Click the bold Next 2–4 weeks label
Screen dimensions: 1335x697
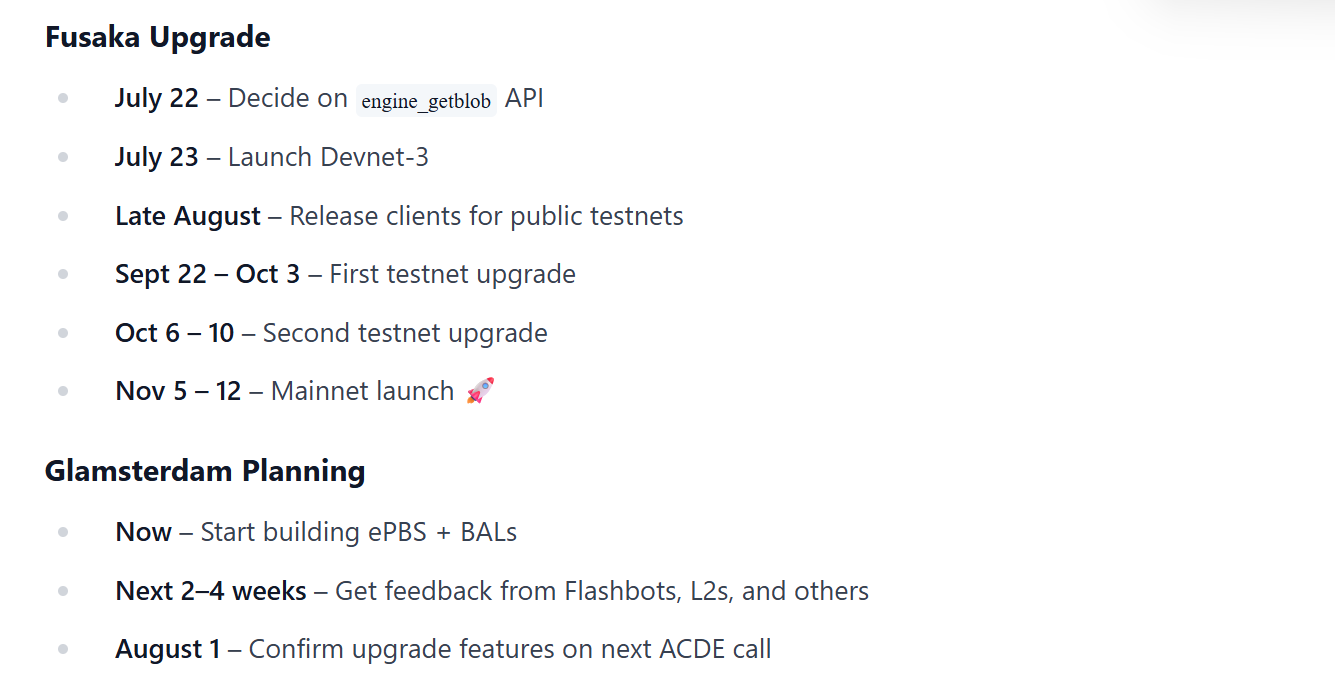[211, 591]
